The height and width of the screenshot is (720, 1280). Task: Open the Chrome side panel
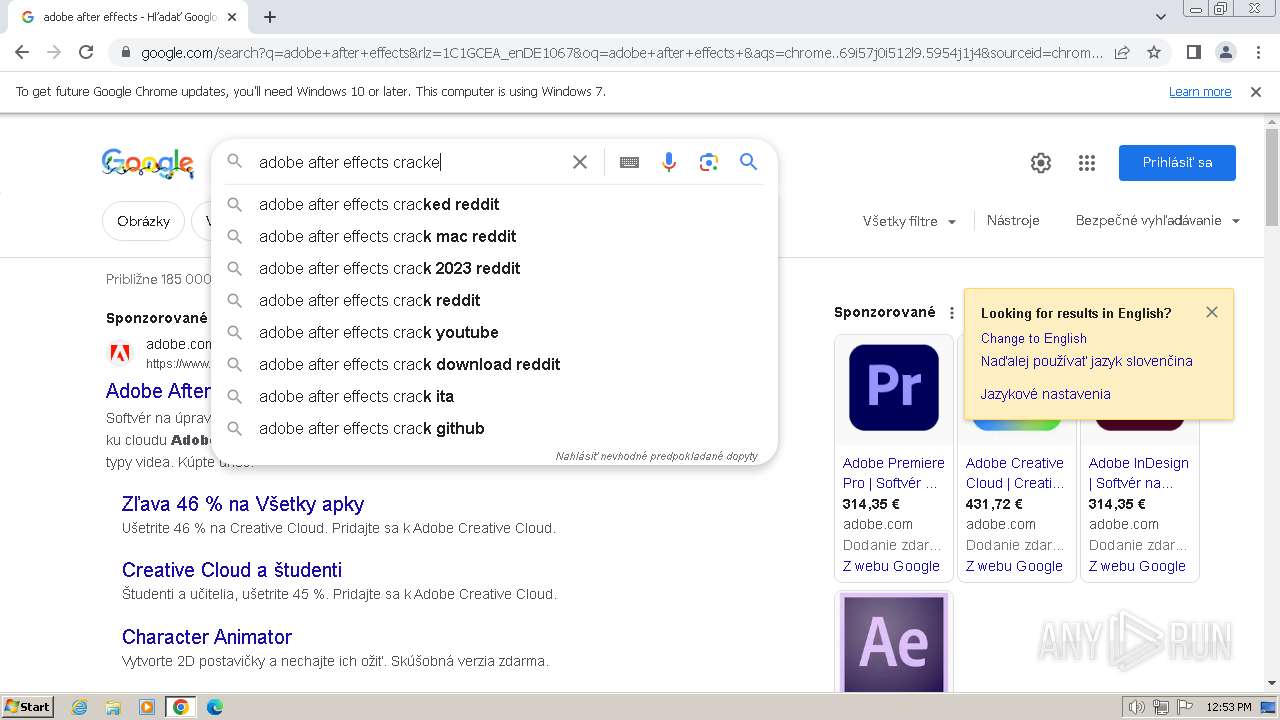click(1193, 52)
